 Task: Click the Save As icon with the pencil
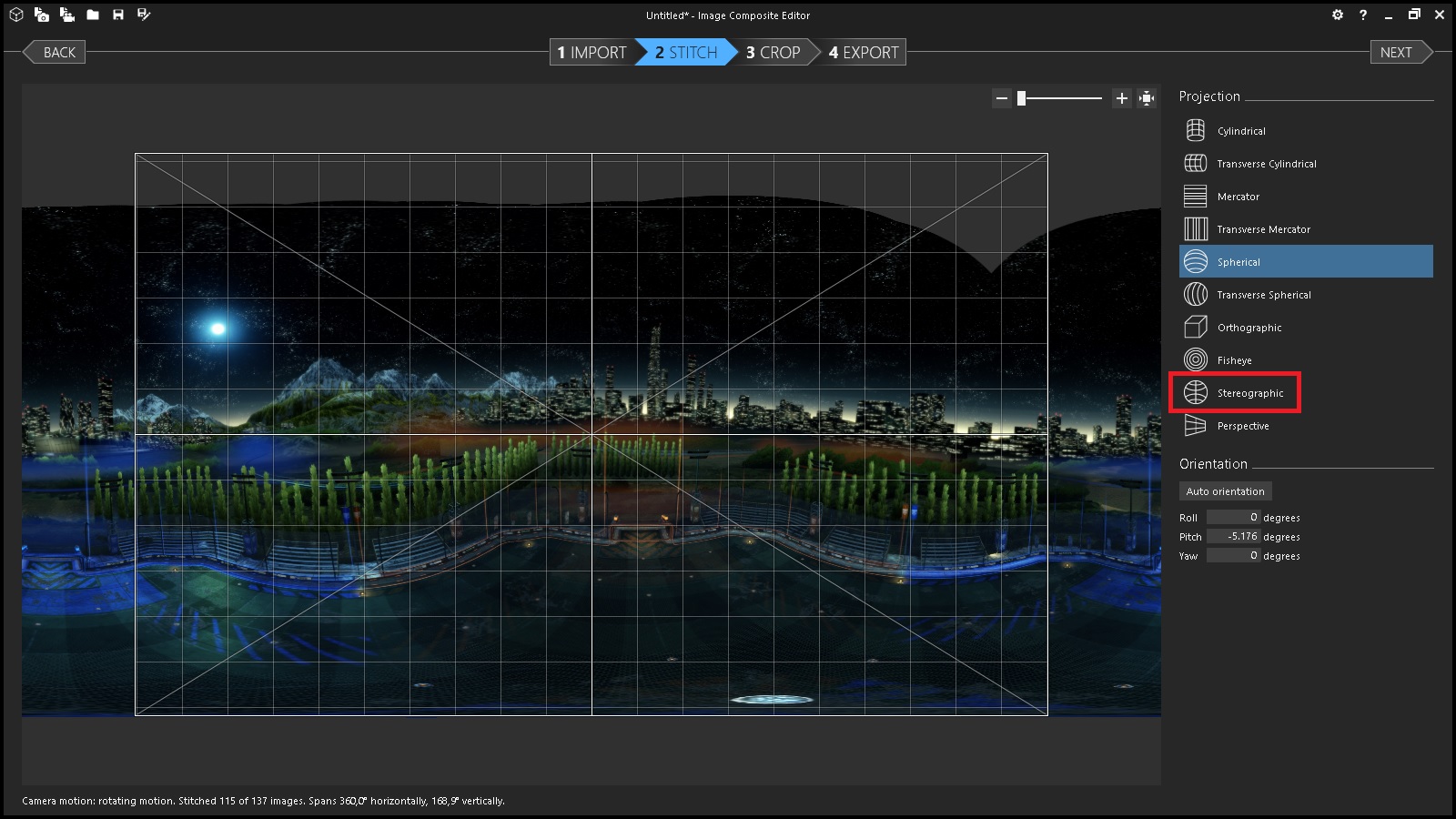pyautogui.click(x=144, y=15)
